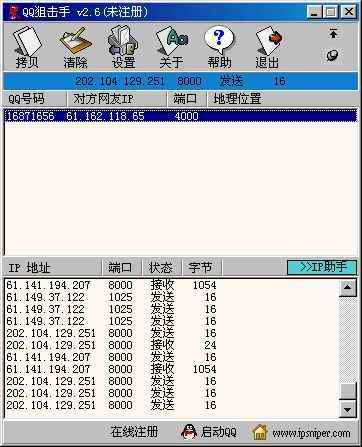Click the QQ号码 column header
Image resolution: width=362 pixels, height=447 pixels.
tap(35, 99)
